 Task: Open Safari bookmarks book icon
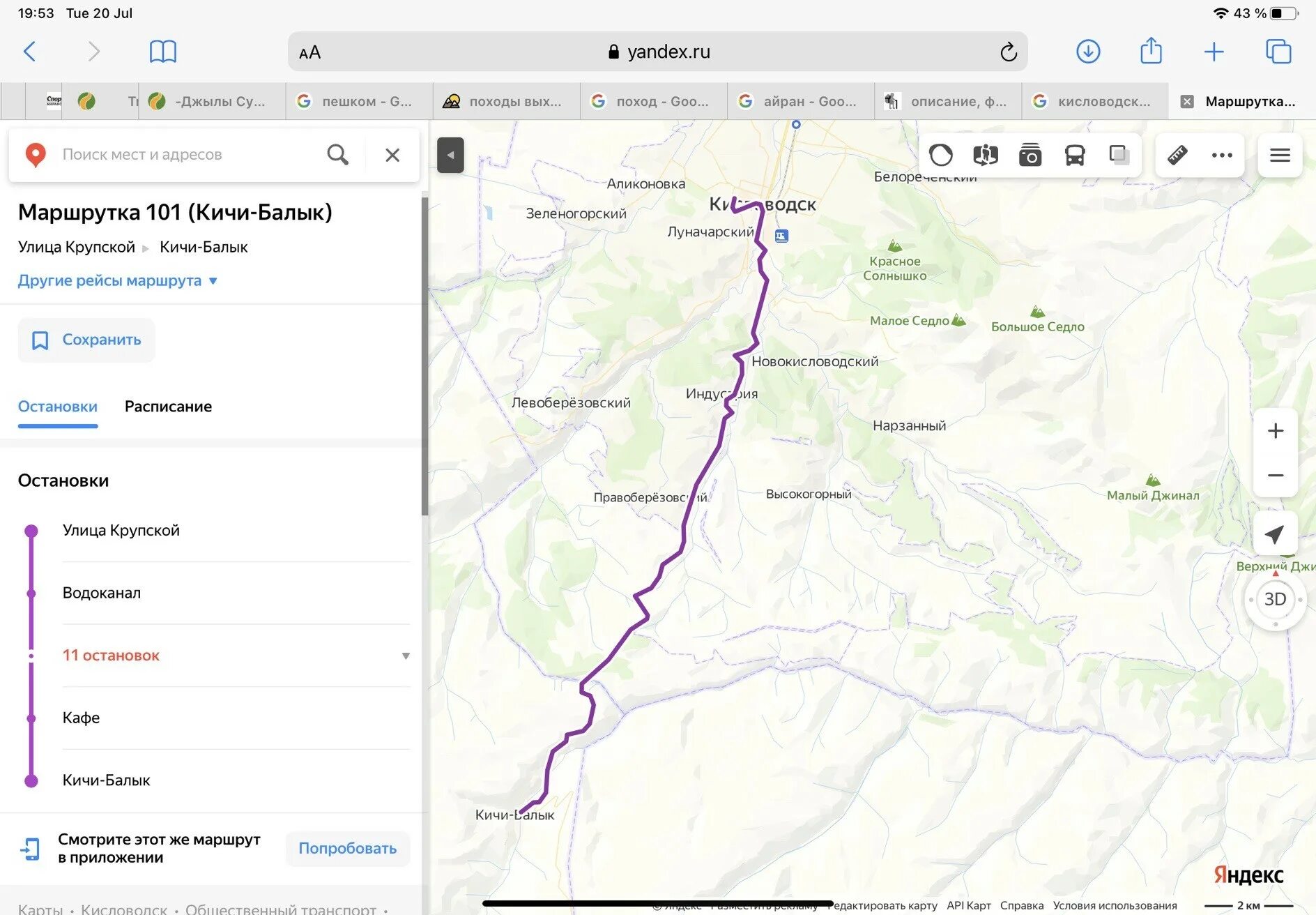coord(163,52)
